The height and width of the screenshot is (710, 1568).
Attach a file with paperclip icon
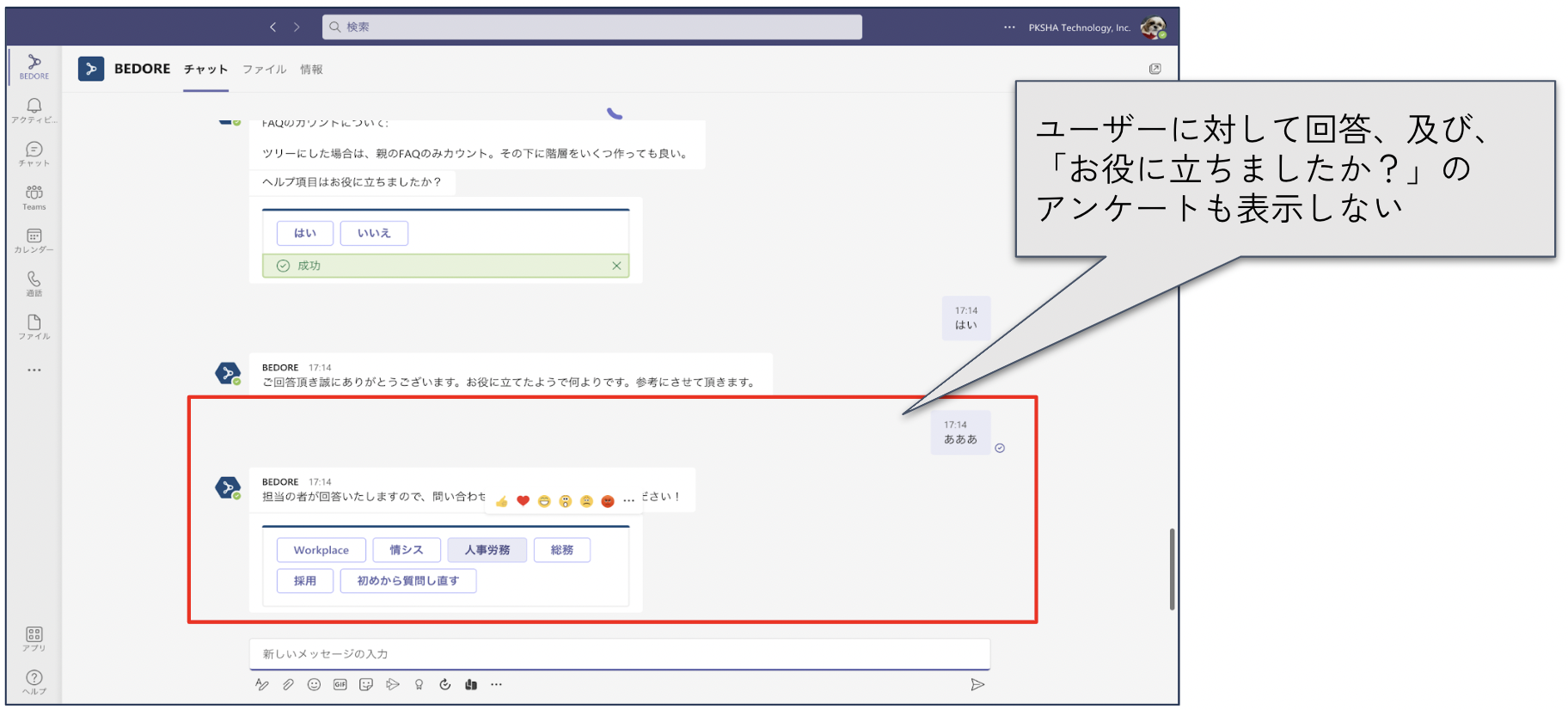pyautogui.click(x=288, y=685)
